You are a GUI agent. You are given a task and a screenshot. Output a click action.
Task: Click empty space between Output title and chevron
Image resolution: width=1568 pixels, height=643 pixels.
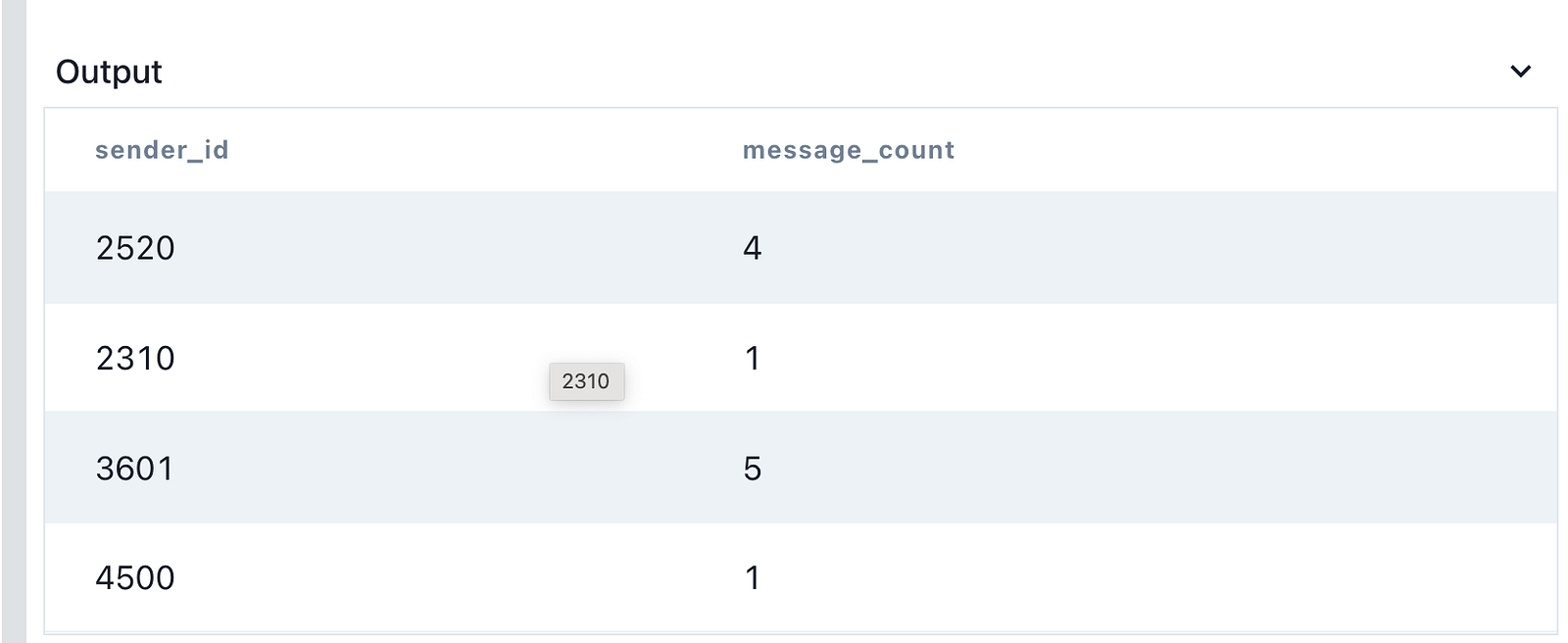pos(833,72)
